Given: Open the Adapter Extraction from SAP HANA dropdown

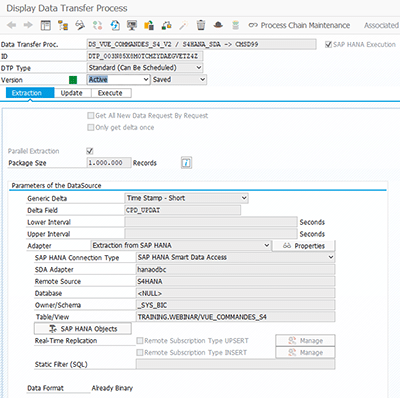Looking at the screenshot, I should [180, 246].
